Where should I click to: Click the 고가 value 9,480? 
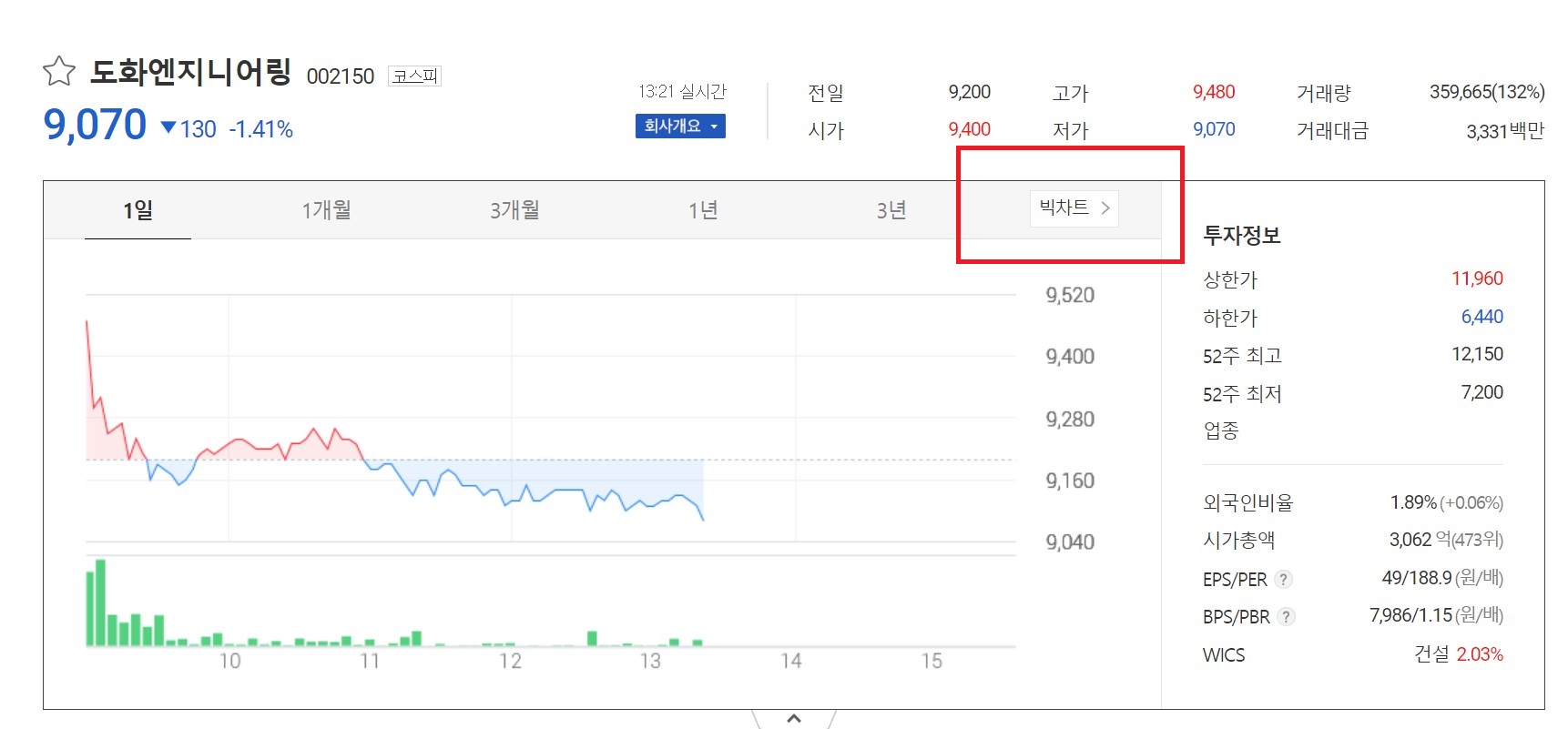[1214, 92]
